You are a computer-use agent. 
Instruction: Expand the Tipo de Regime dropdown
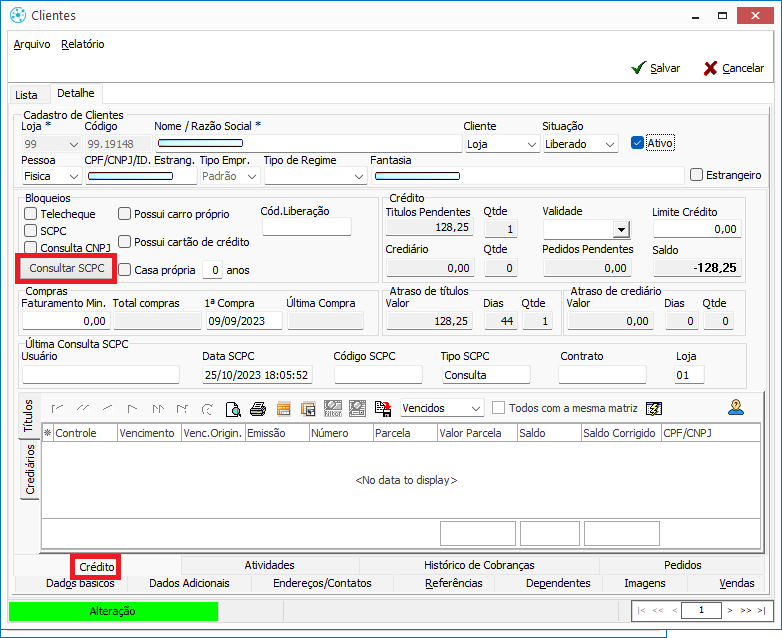click(359, 176)
